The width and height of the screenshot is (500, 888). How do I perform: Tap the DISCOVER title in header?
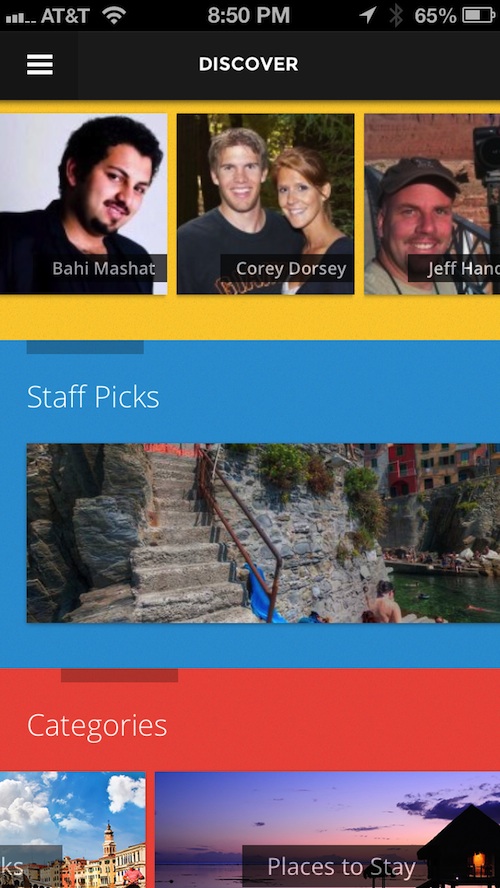(248, 64)
